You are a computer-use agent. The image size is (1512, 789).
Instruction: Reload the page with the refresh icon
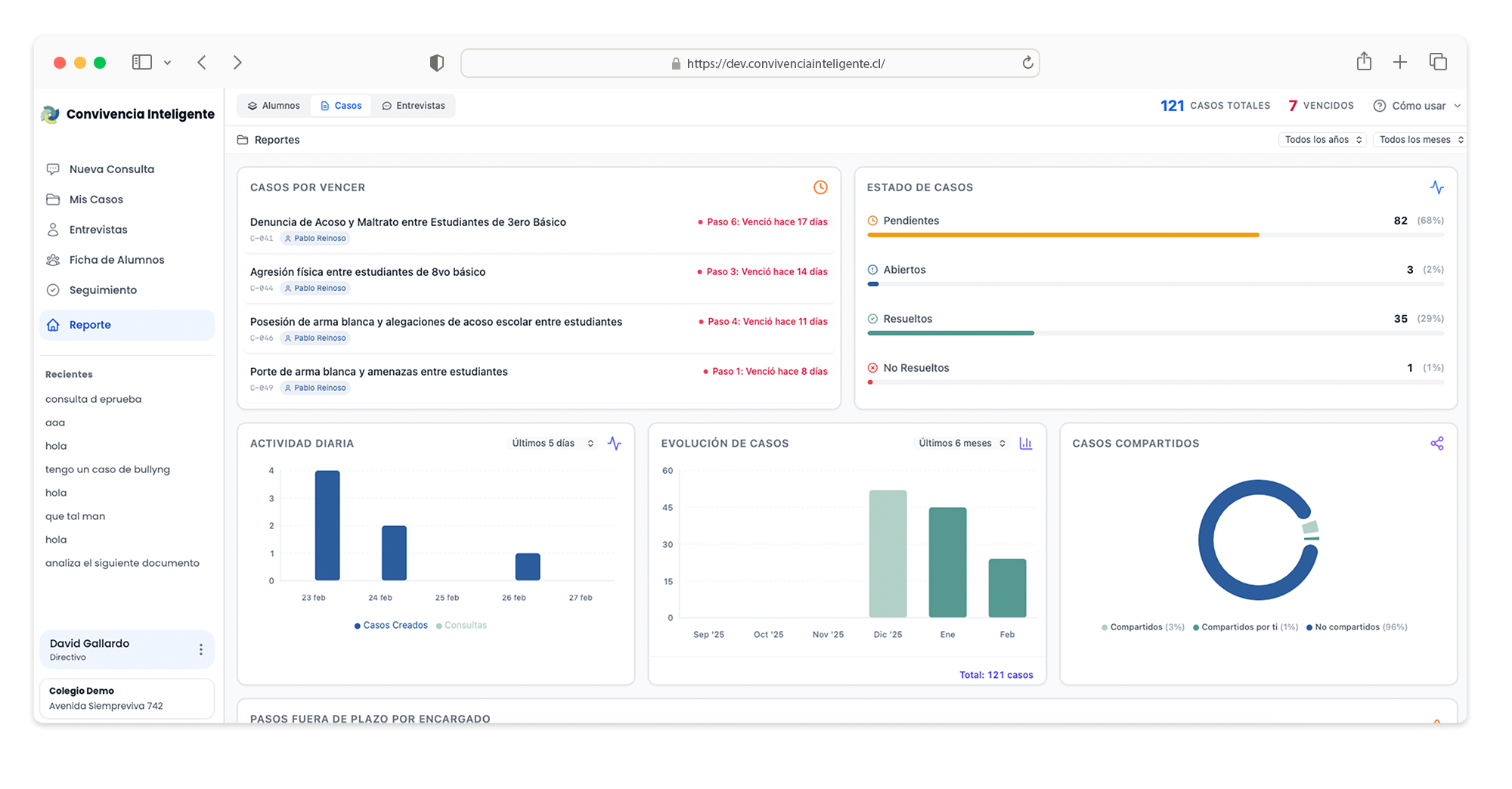(1027, 63)
